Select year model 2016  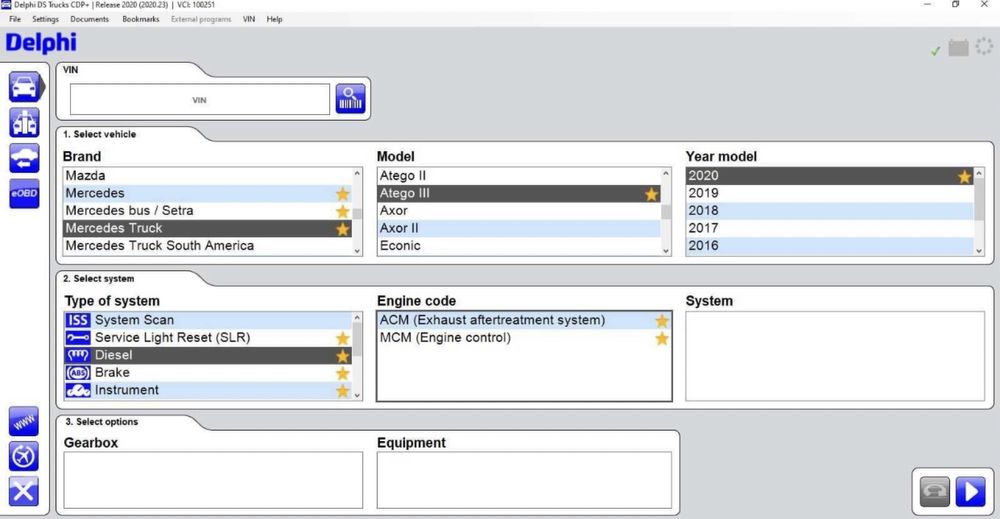[830, 246]
